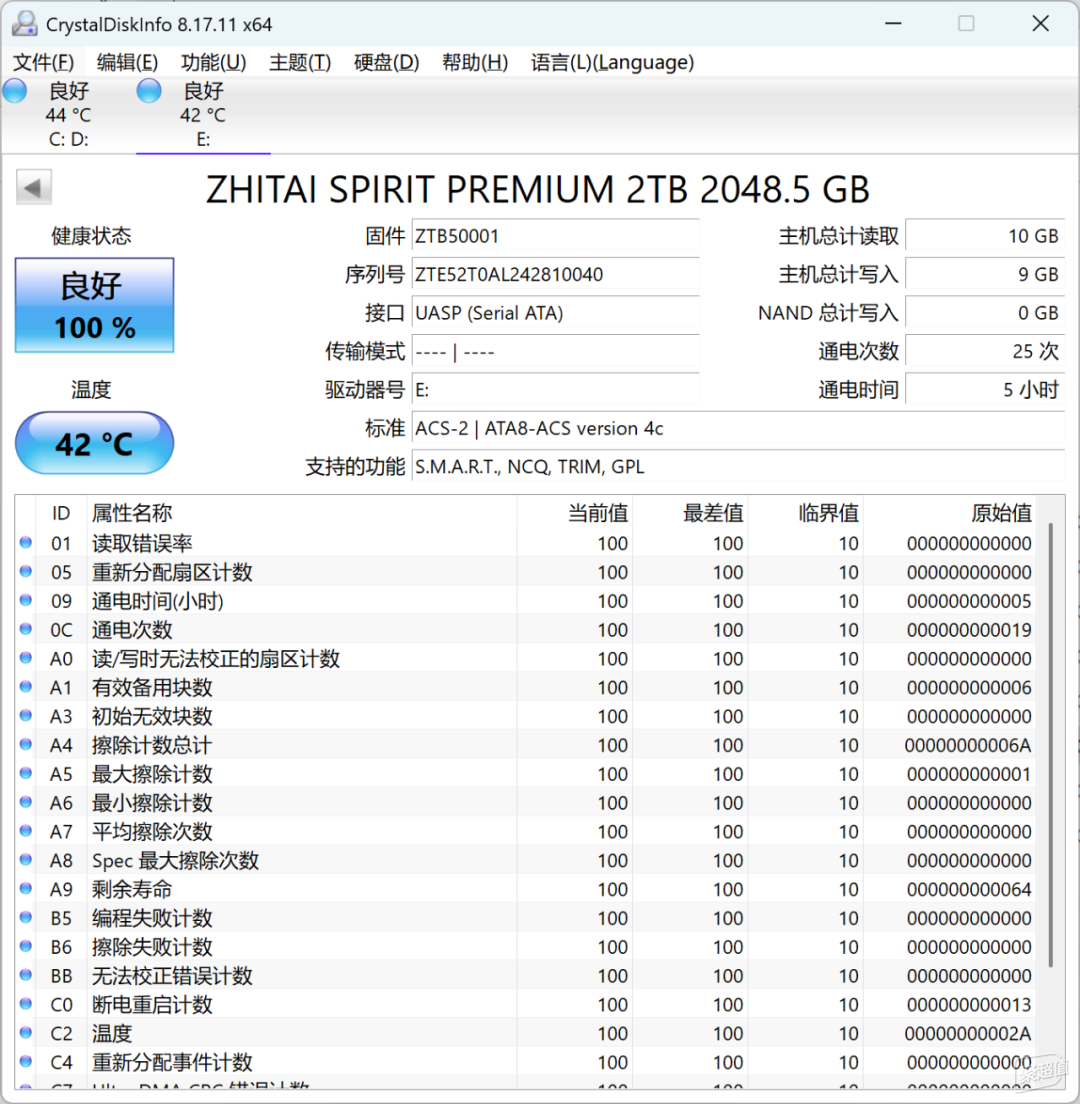This screenshot has width=1080, height=1104.
Task: Click the ID column header
Action: (x=61, y=513)
